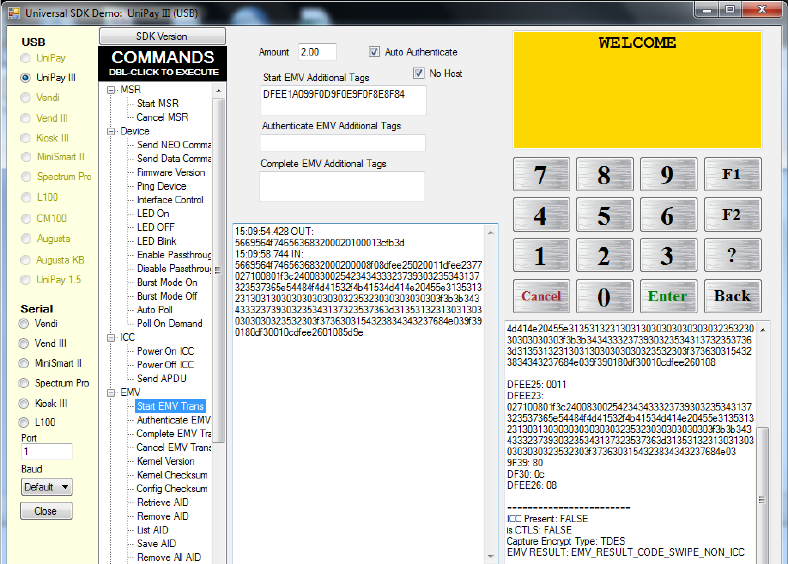Select the Serial Vendi radio button
The height and width of the screenshot is (564, 788).
pyautogui.click(x=24, y=324)
